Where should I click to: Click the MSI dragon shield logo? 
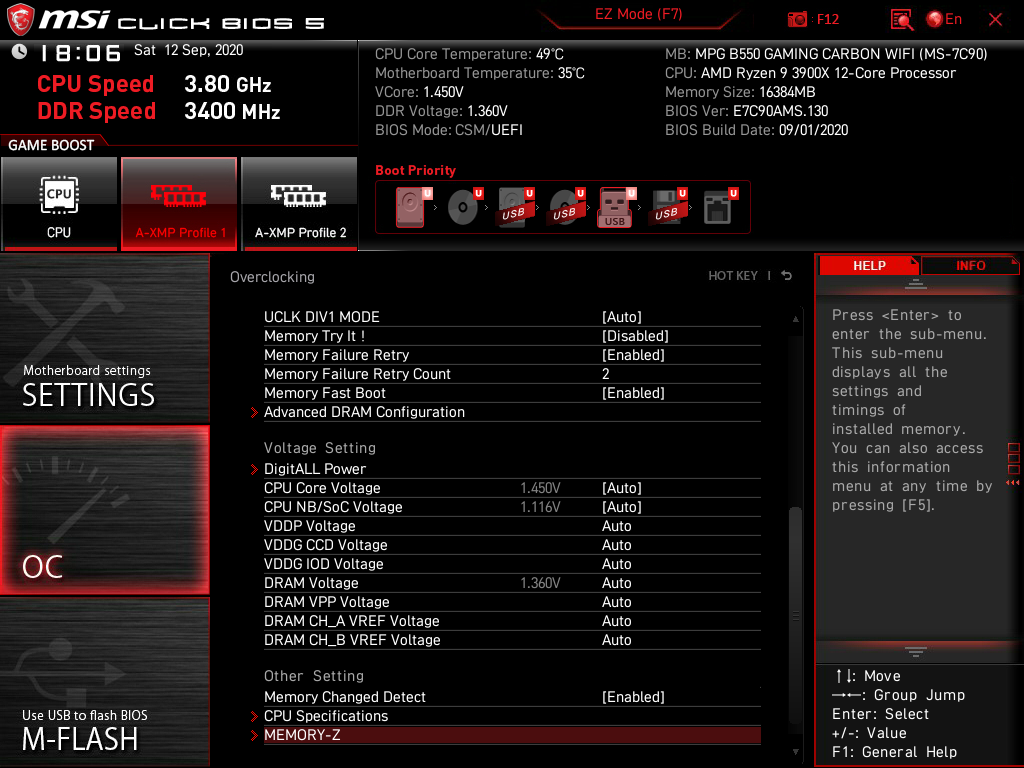click(20, 20)
